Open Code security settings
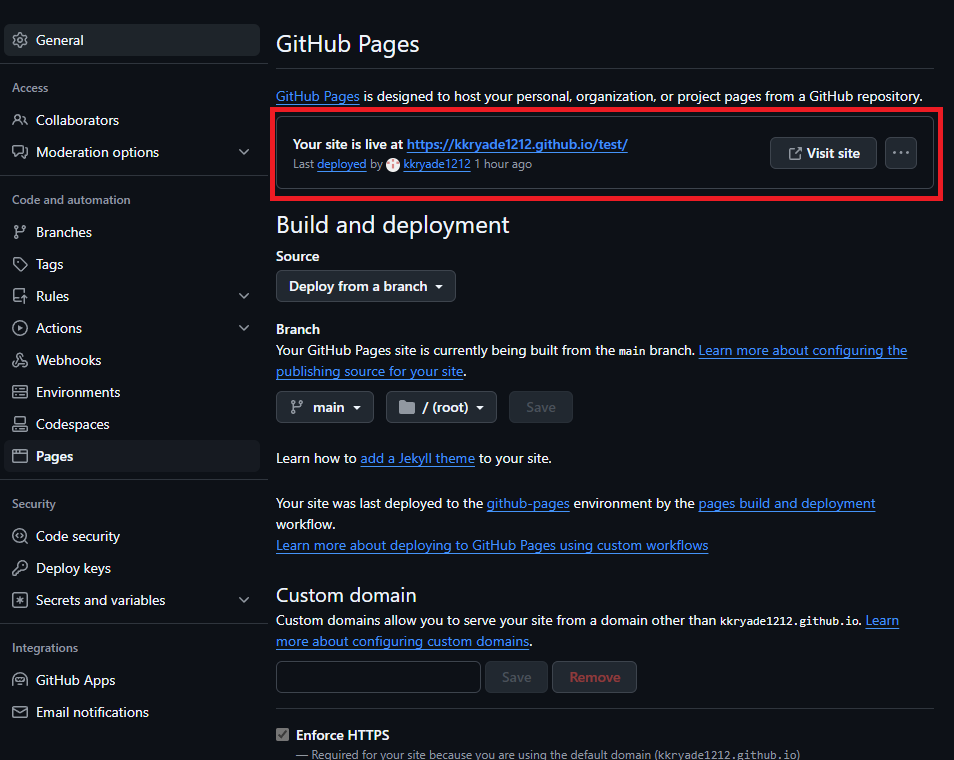The height and width of the screenshot is (760, 954). click(132, 536)
